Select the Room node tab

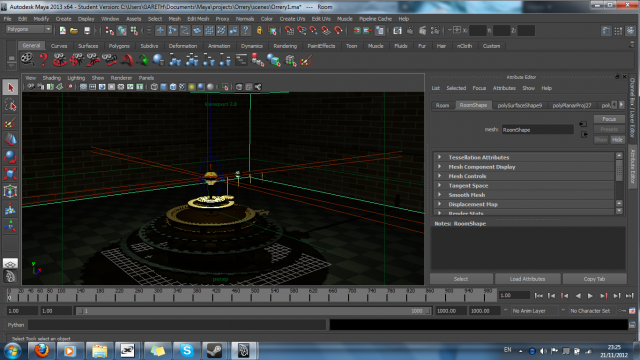pyautogui.click(x=442, y=105)
